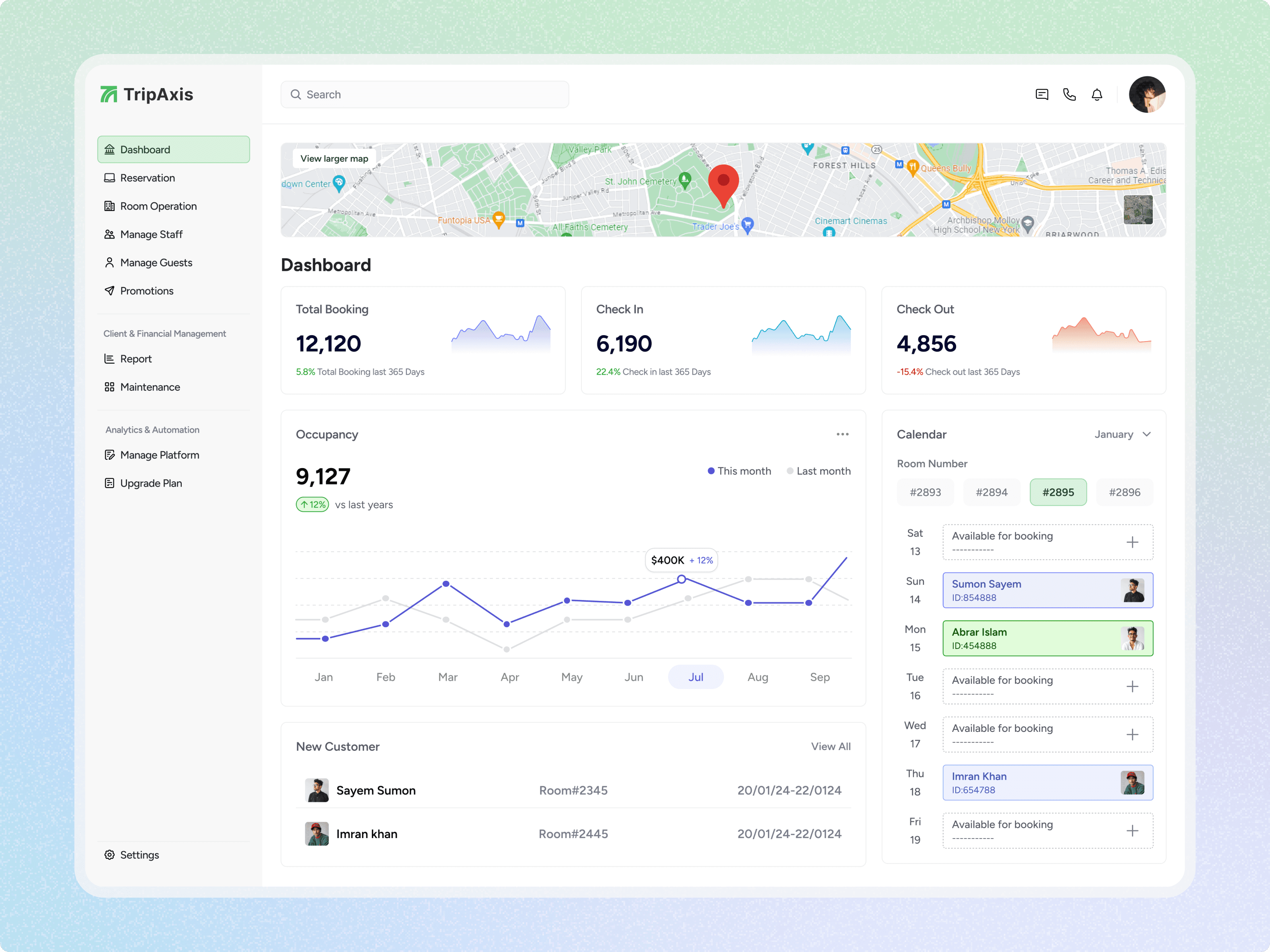Open Occupancy three-dot options menu
Screen dimensions: 1270x952
(842, 434)
